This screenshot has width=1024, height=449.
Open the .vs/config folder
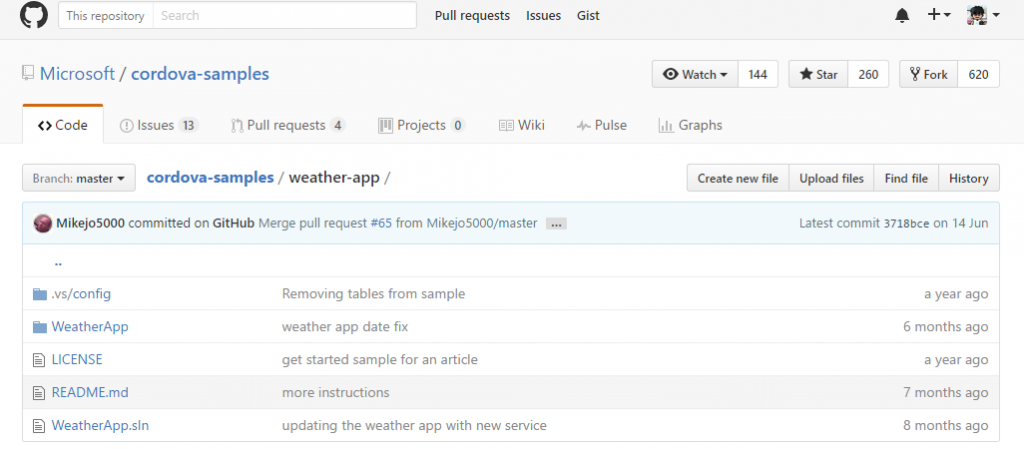(81, 294)
